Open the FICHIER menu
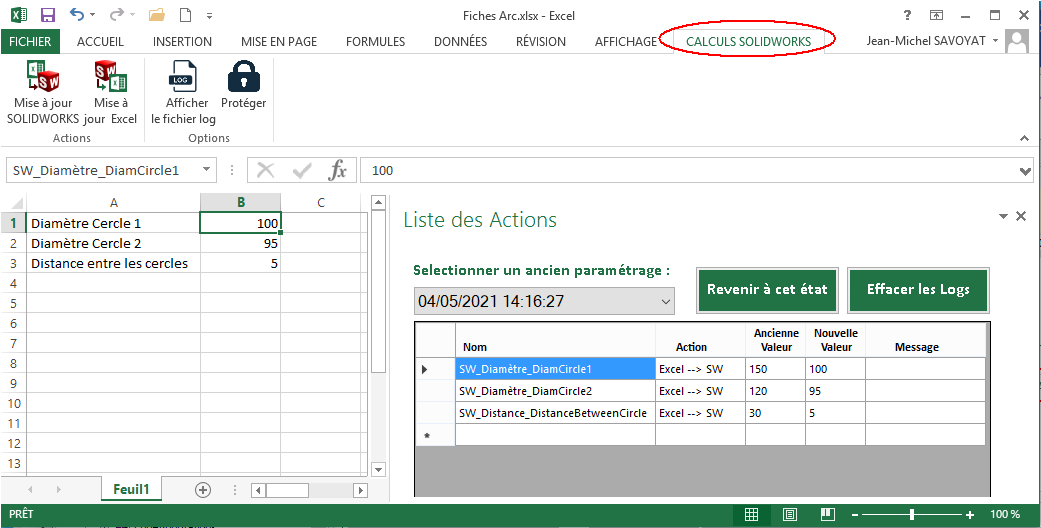Image resolution: width=1041 pixels, height=528 pixels. tap(30, 41)
